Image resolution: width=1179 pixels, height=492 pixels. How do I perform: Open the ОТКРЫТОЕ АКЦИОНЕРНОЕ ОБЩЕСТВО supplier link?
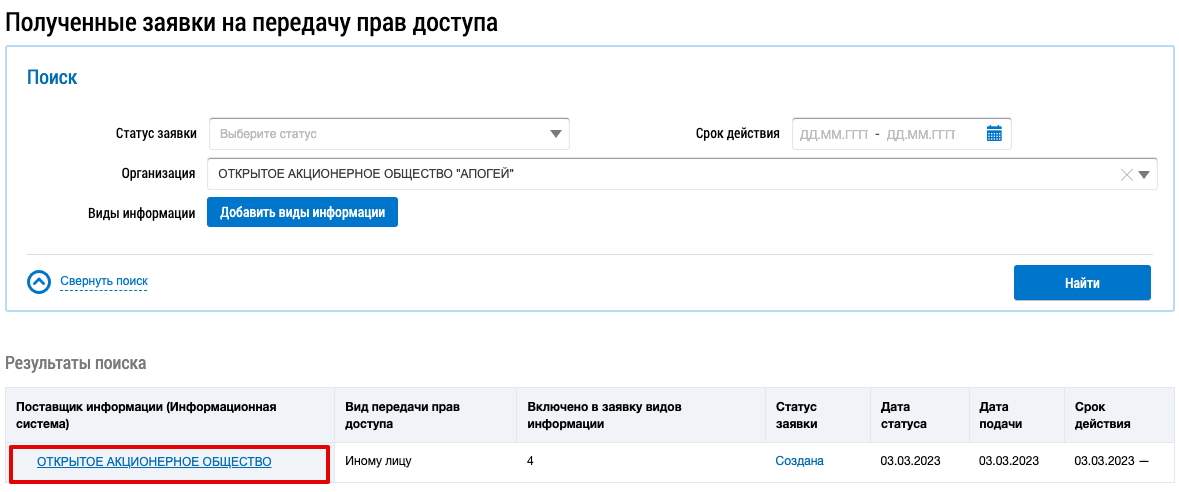(x=154, y=461)
